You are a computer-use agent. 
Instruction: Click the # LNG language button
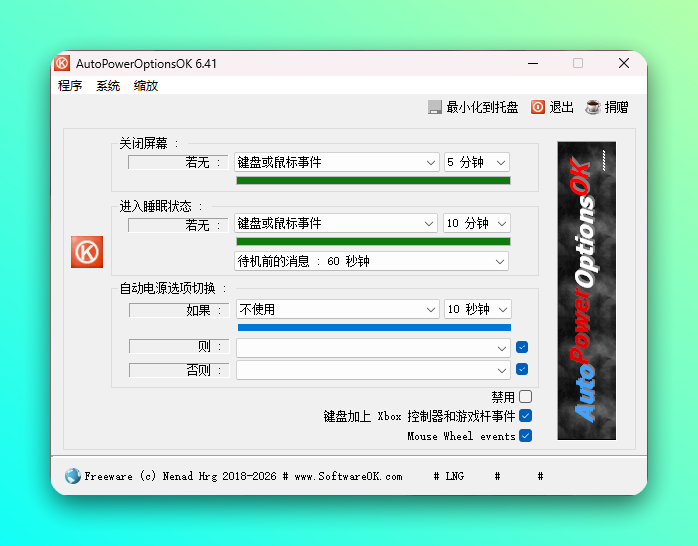449,477
